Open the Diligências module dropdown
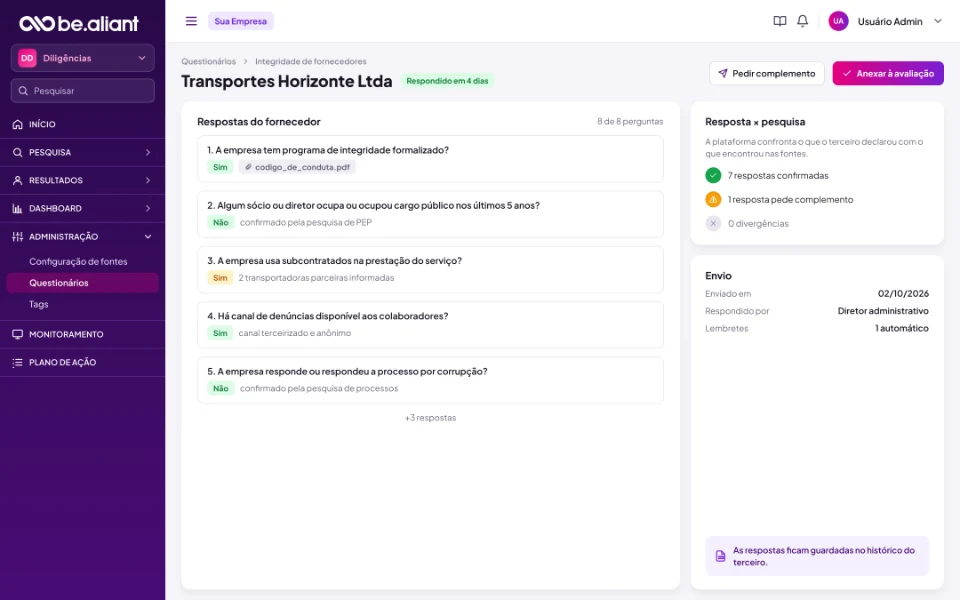Screen dimensions: 960x600 pos(83,58)
